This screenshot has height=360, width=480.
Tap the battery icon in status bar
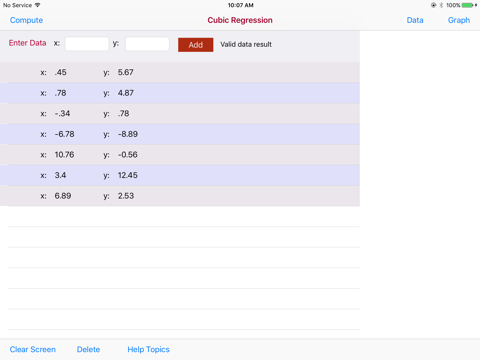coord(469,5)
